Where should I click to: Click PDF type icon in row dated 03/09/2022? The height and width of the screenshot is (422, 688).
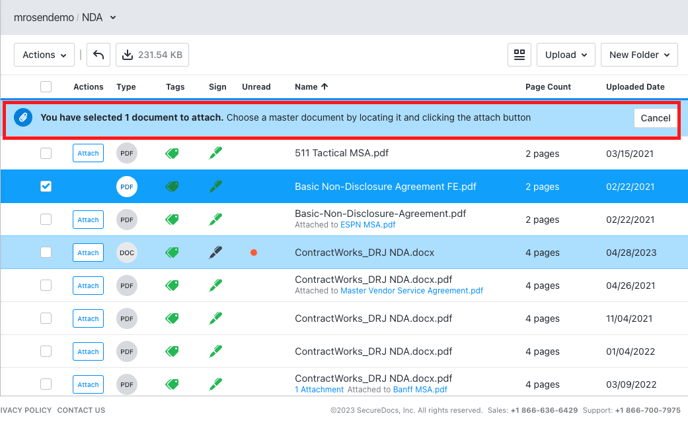click(127, 384)
